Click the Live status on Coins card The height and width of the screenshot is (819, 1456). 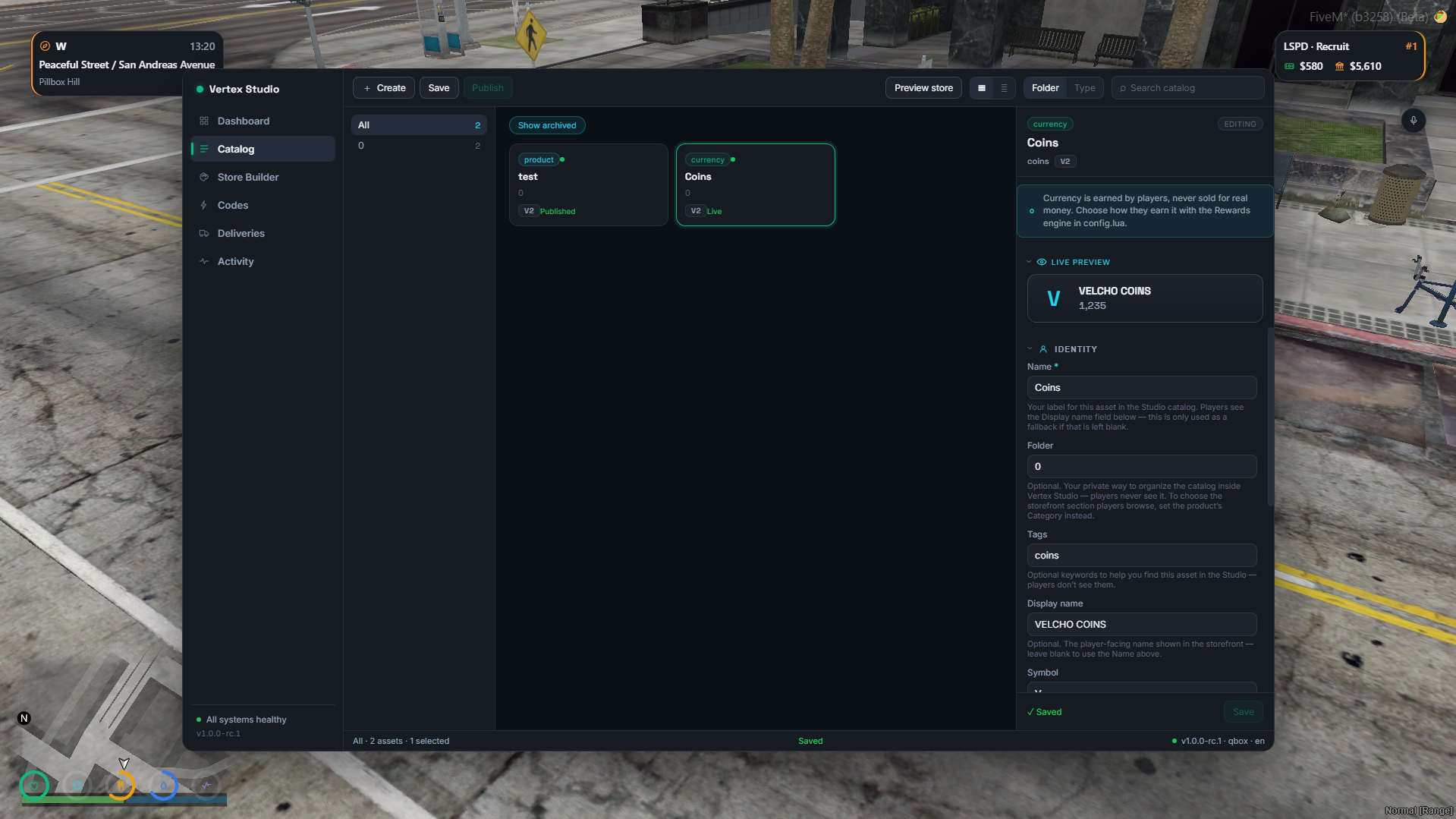[x=714, y=212]
